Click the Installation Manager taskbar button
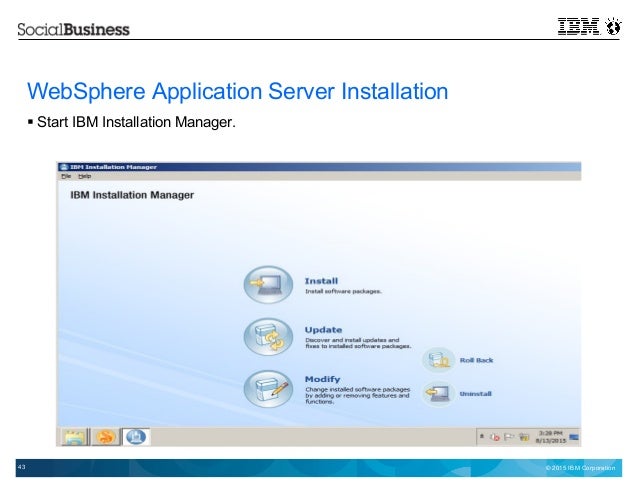The height and width of the screenshot is (493, 638). coord(136,437)
